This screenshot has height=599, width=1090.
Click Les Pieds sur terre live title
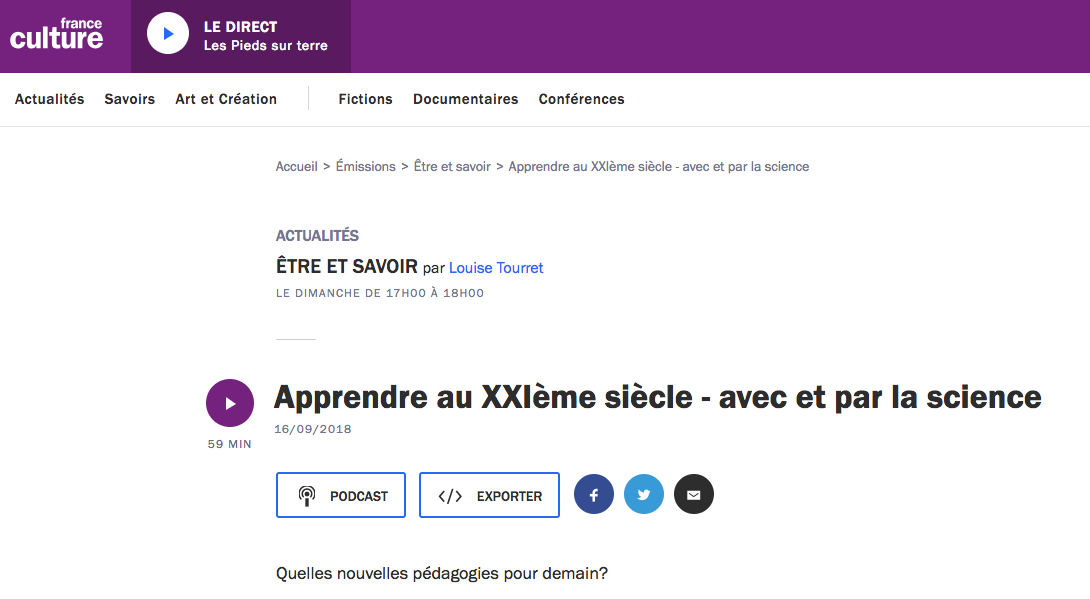[266, 46]
